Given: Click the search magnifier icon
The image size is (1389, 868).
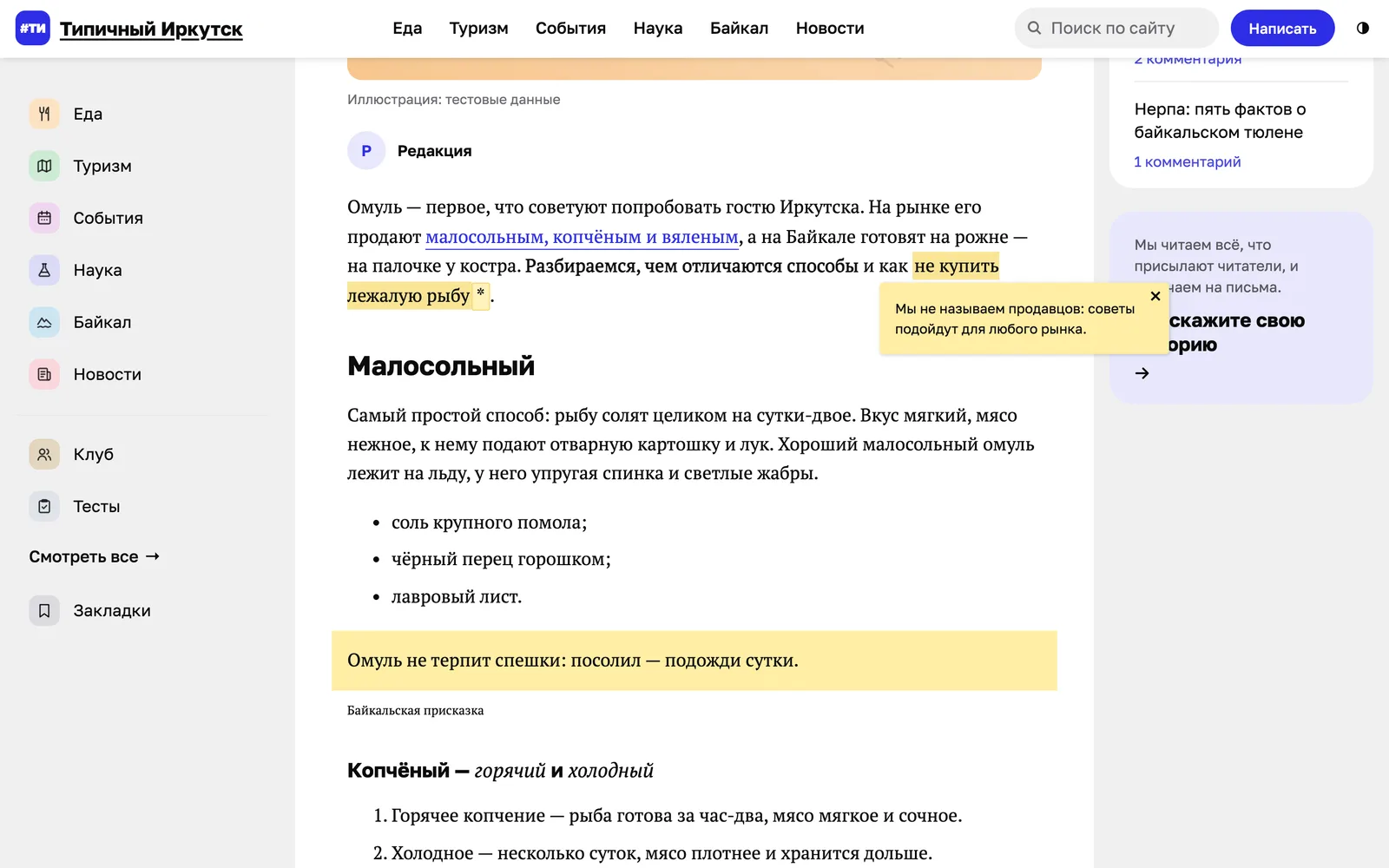Looking at the screenshot, I should click(1034, 28).
